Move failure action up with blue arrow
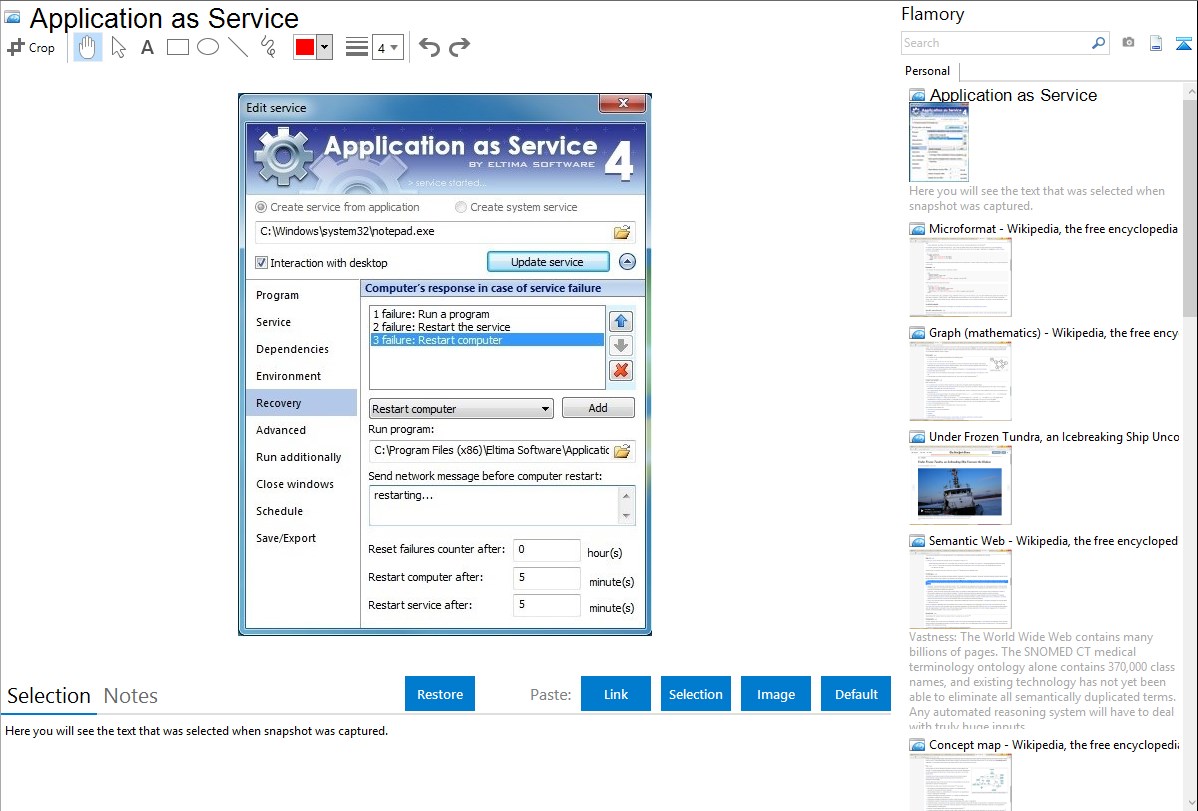The image size is (1198, 811). pyautogui.click(x=621, y=321)
